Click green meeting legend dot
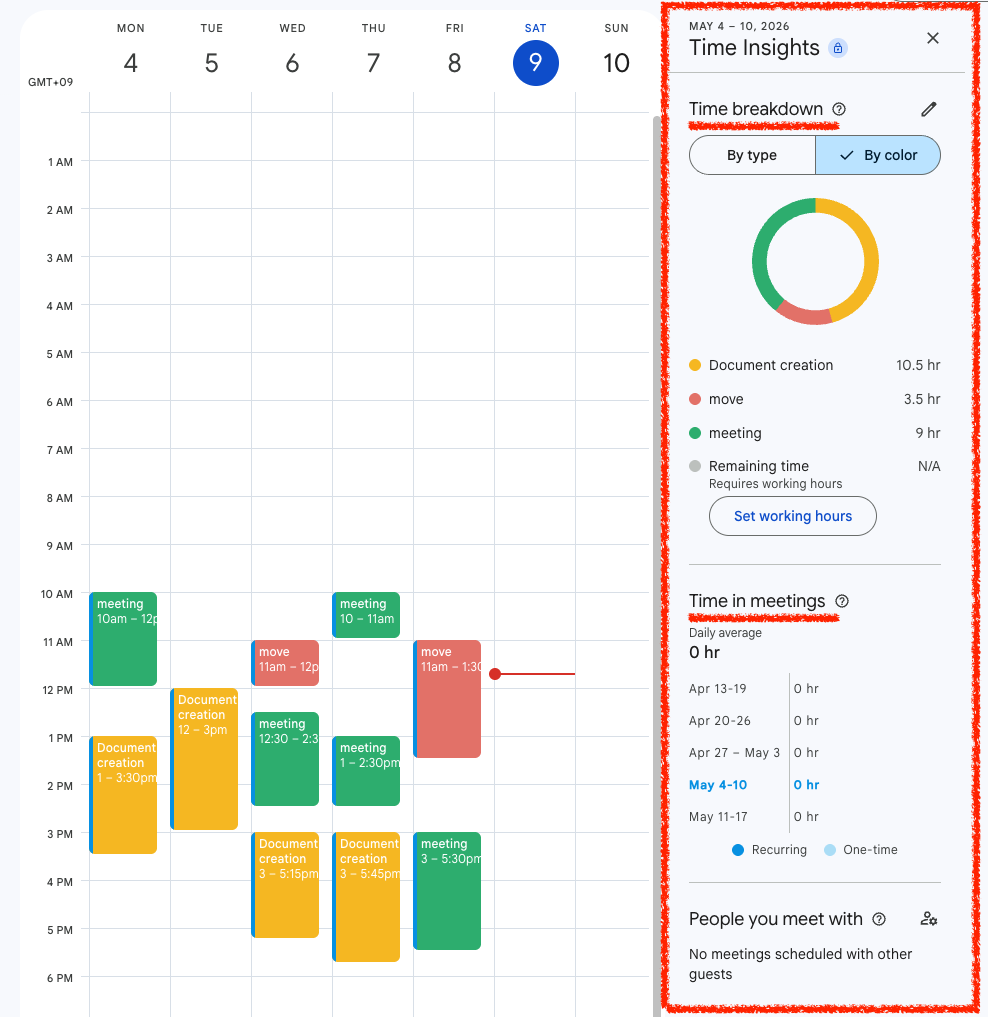Viewport: 988px width, 1017px height. point(695,433)
